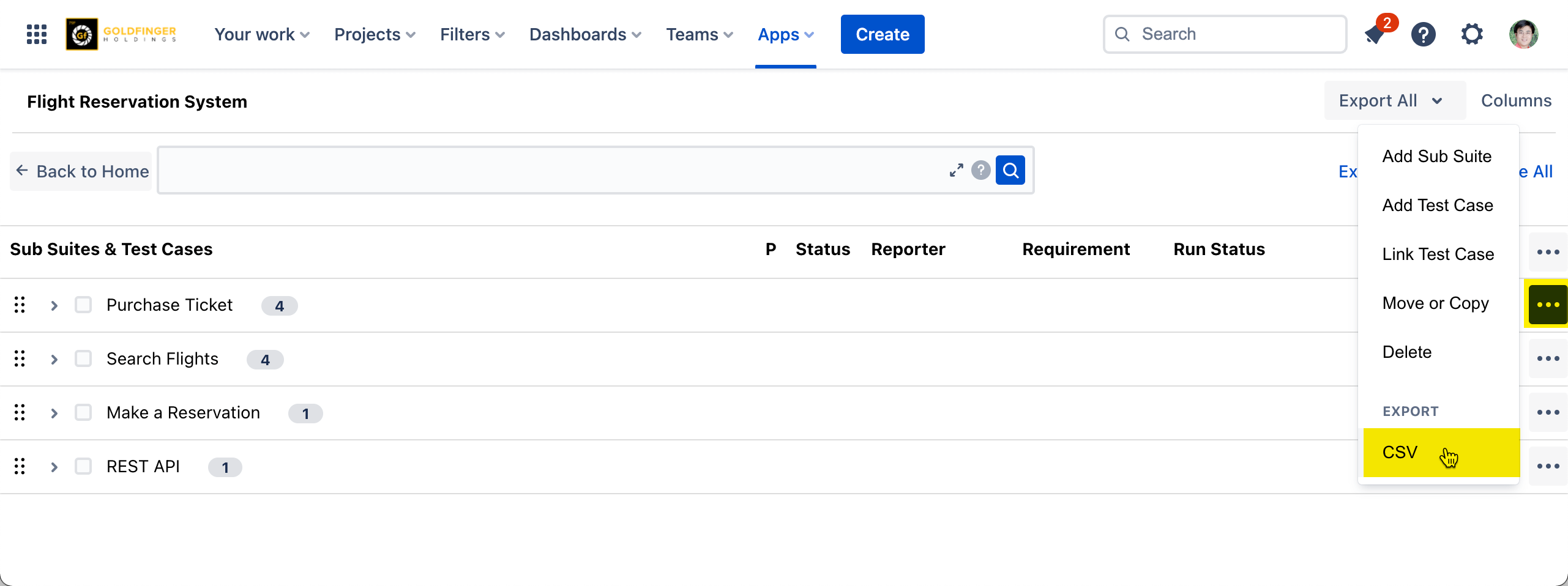Viewport: 1568px width, 586px height.
Task: Click the drag handle for Purchase Ticket
Action: click(x=20, y=305)
